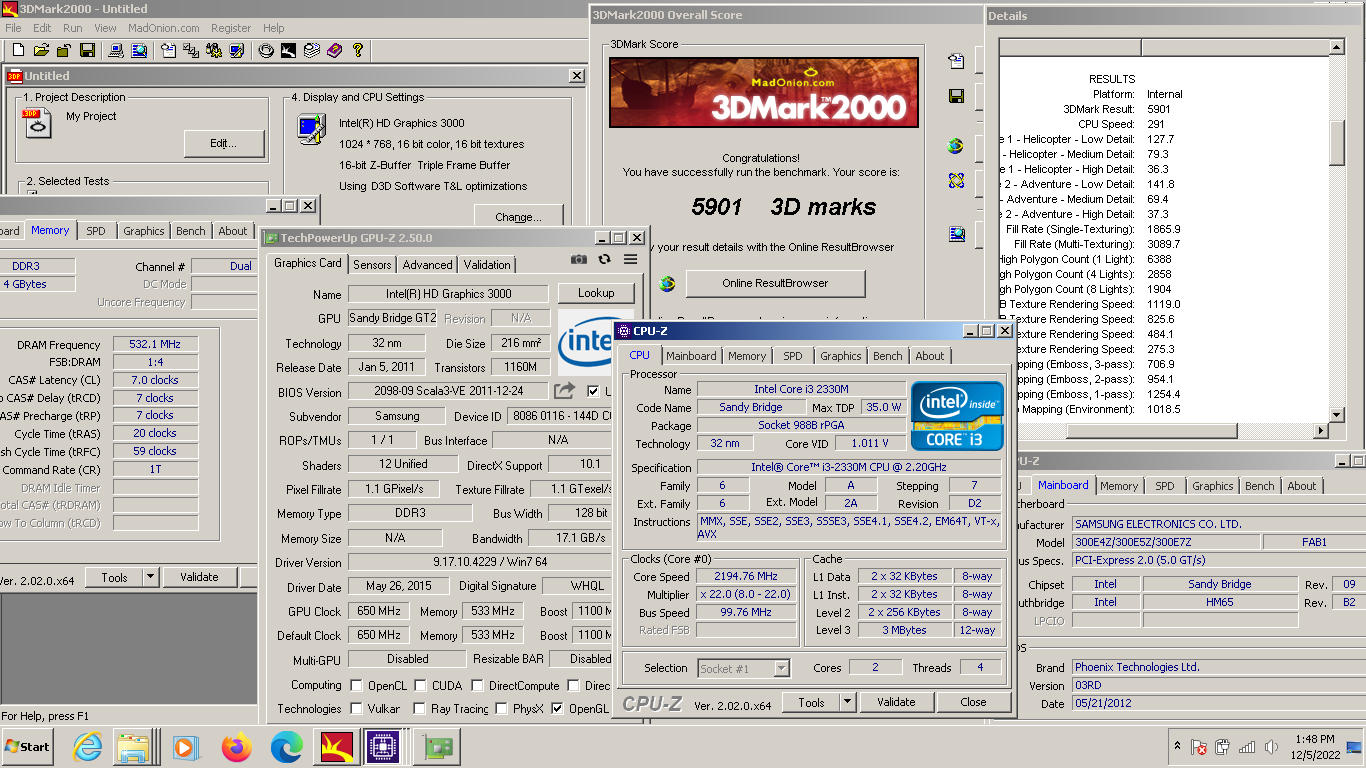Click the Change... button in Display settings
1366x768 pixels.
click(518, 217)
